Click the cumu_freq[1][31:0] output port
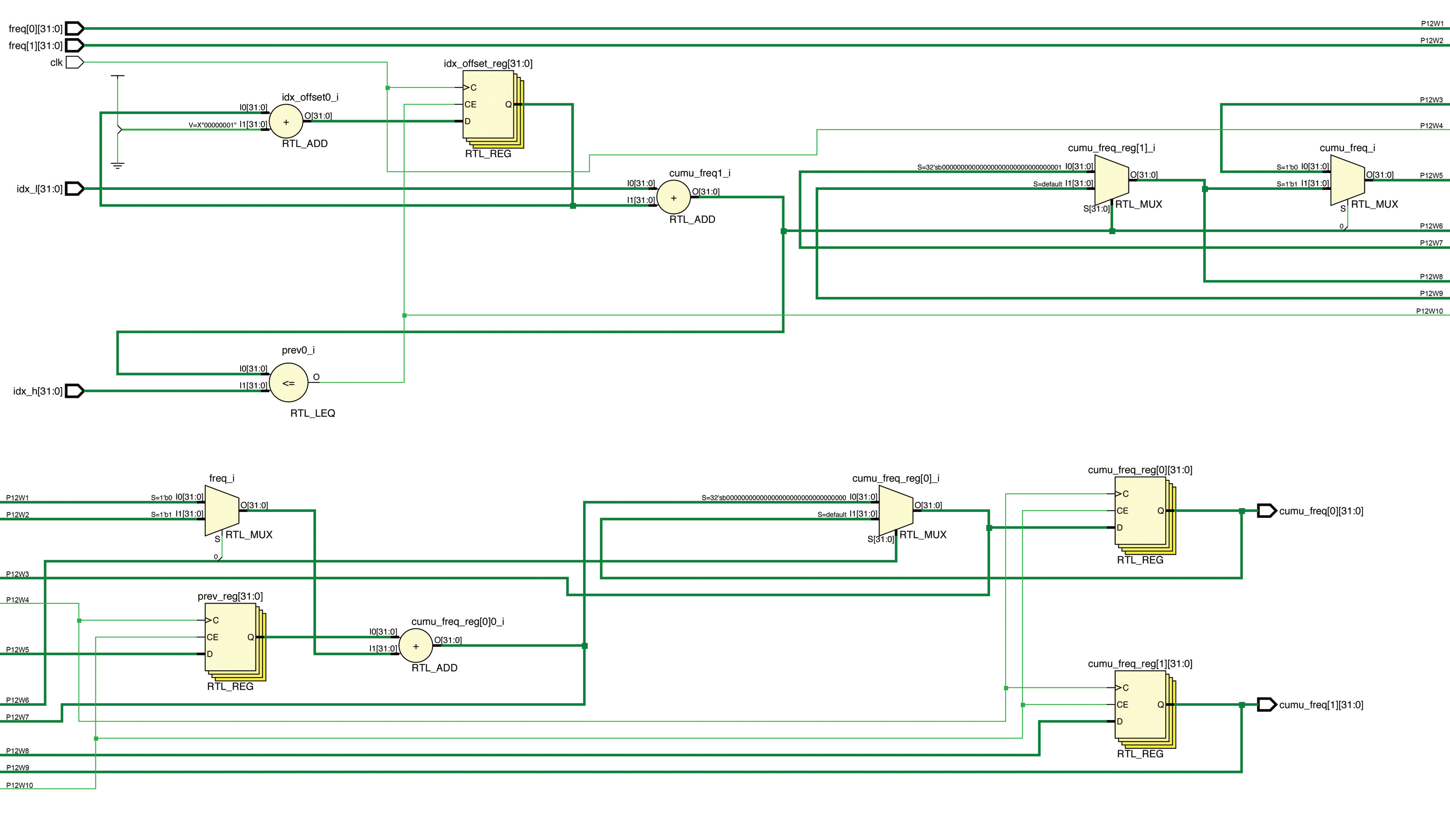 click(x=1267, y=704)
